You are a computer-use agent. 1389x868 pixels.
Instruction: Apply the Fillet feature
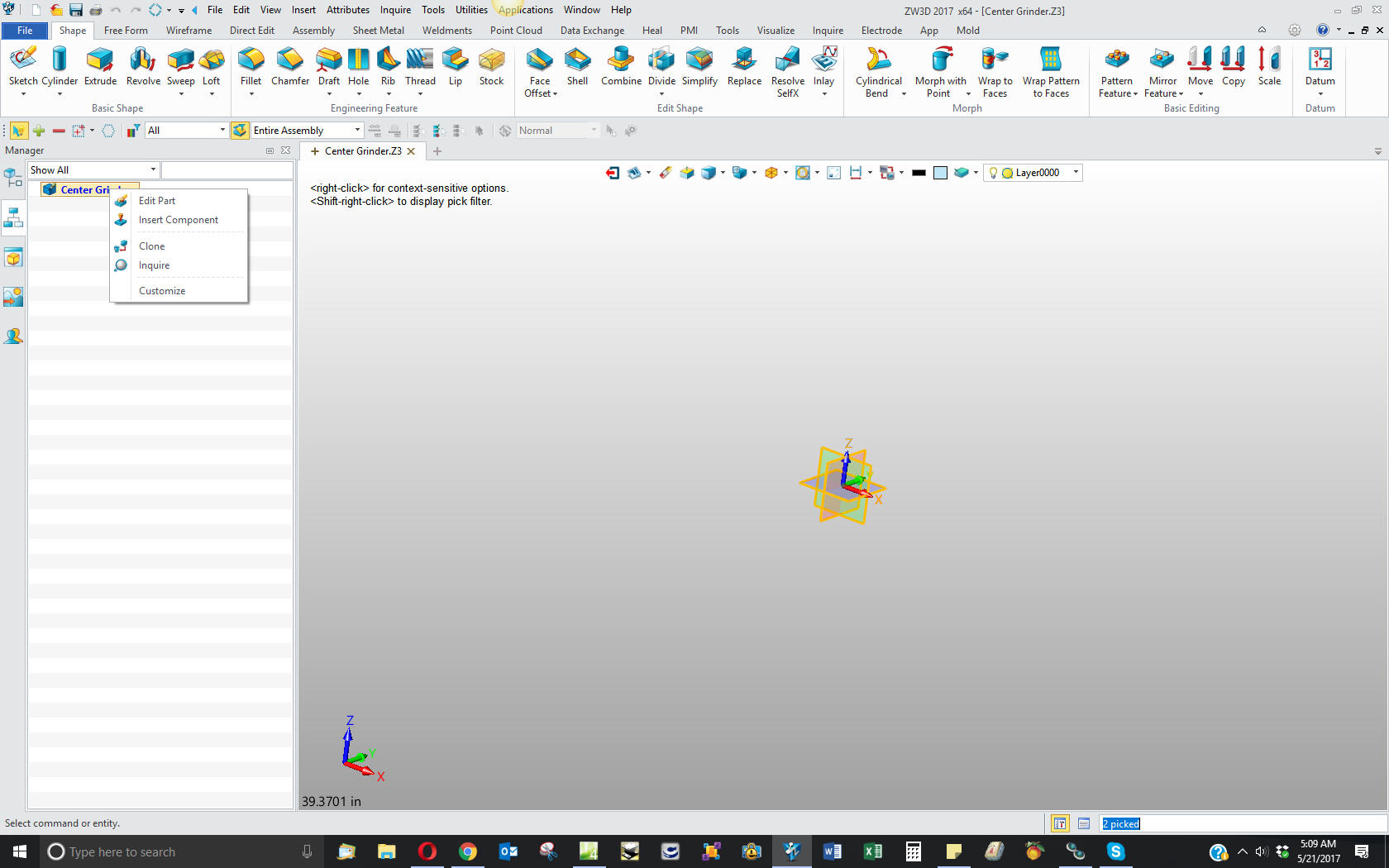click(251, 66)
